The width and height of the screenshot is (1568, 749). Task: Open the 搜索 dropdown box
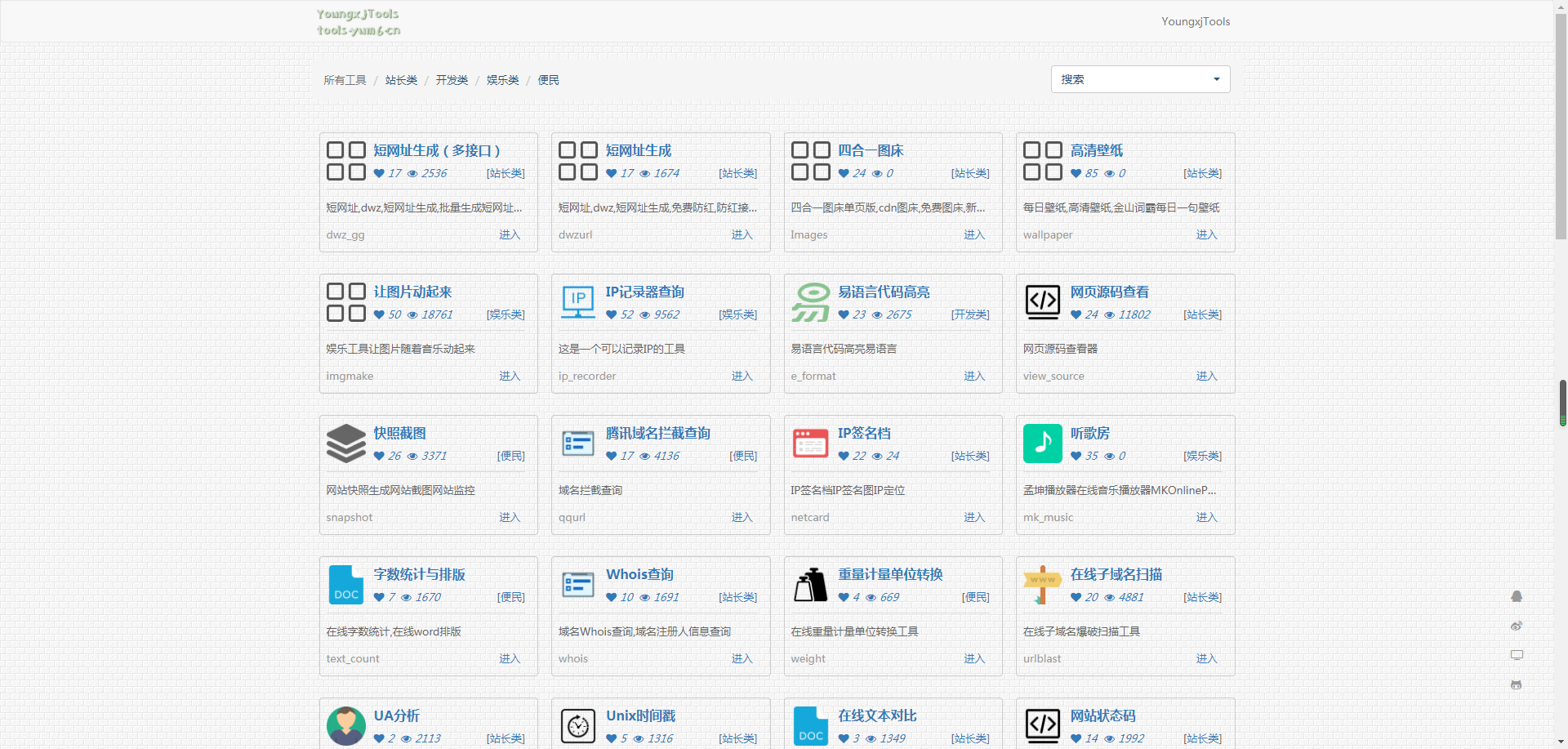tap(1139, 79)
